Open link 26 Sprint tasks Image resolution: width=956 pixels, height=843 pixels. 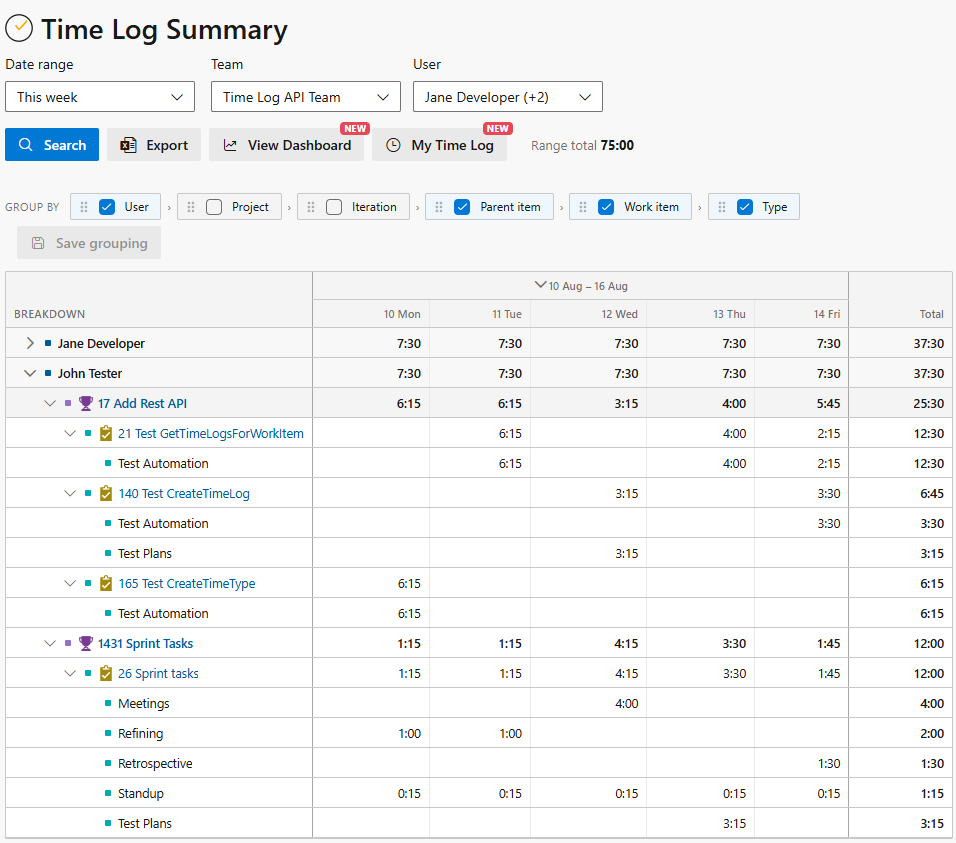[158, 674]
